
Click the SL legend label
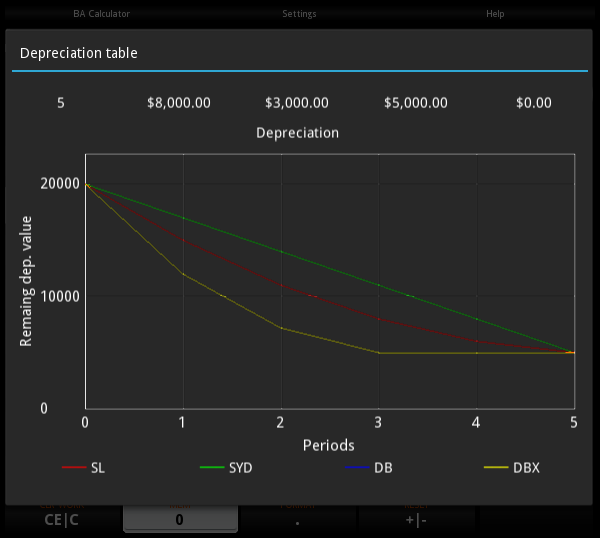98,468
